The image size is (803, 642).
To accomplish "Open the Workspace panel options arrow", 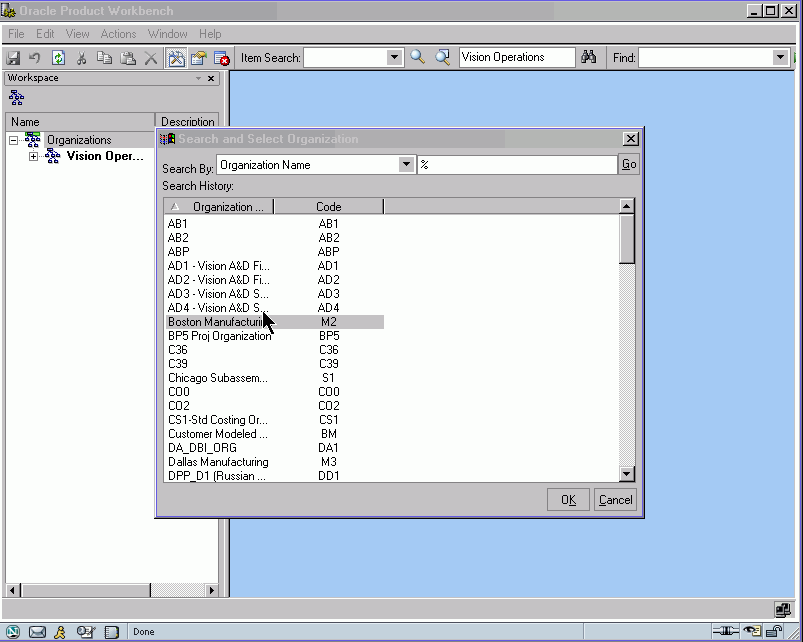I will coord(198,78).
